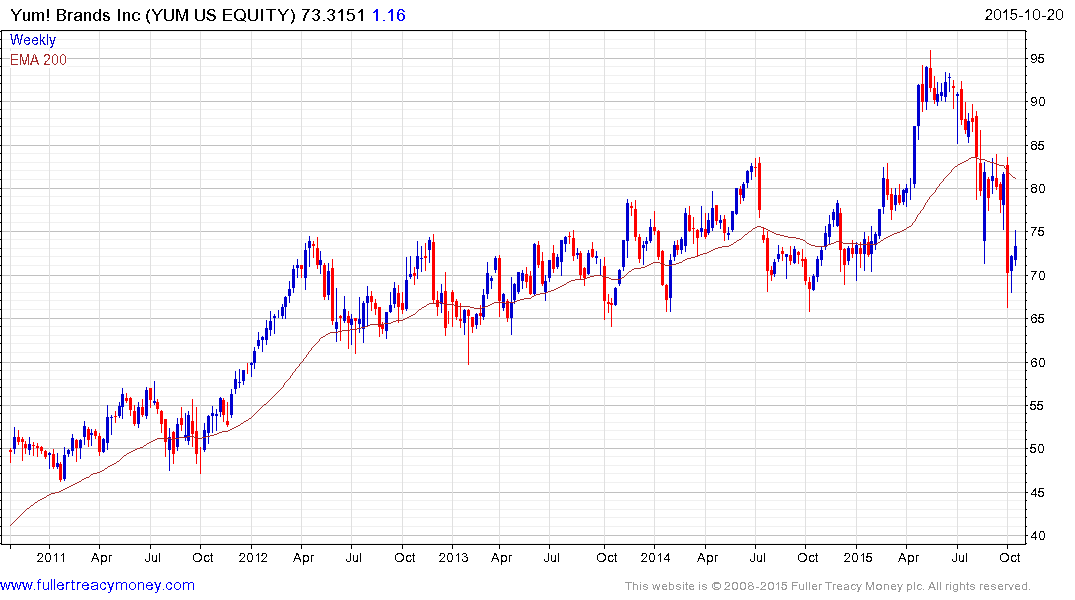Click the 2012 label on the time axis
This screenshot has width=1075, height=600.
pyautogui.click(x=253, y=557)
